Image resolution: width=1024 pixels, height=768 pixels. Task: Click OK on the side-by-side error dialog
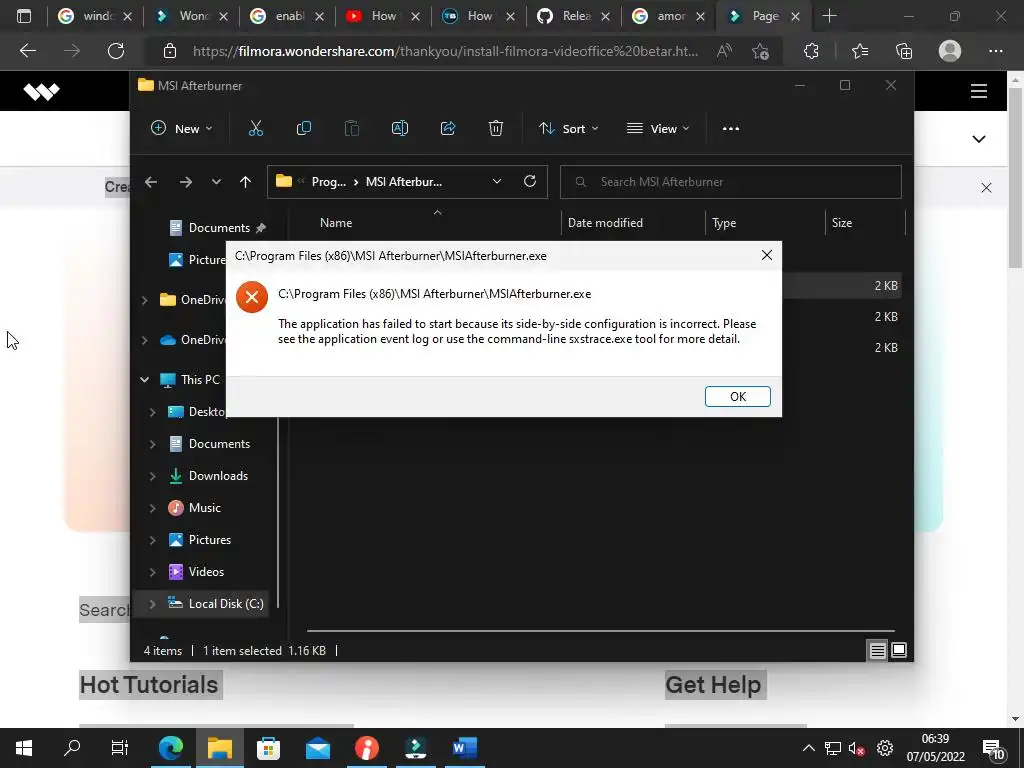[x=737, y=396]
